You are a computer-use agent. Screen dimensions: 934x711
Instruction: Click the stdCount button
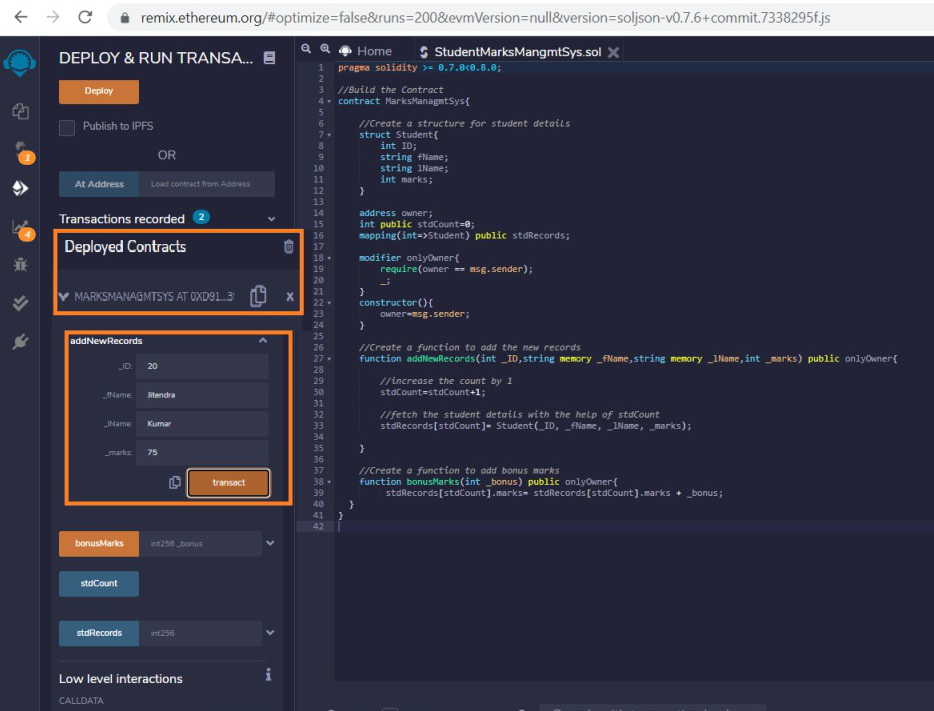[98, 584]
